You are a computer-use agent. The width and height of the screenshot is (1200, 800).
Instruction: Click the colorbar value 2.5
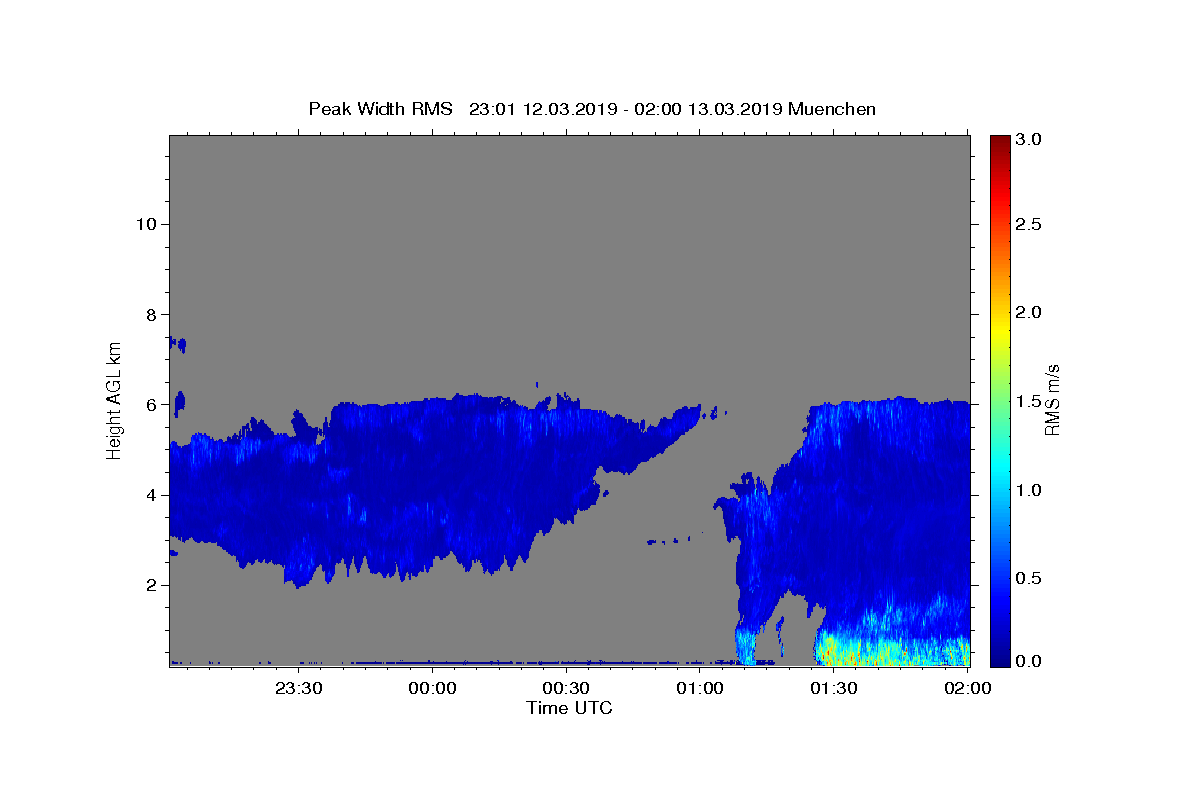click(x=1030, y=224)
